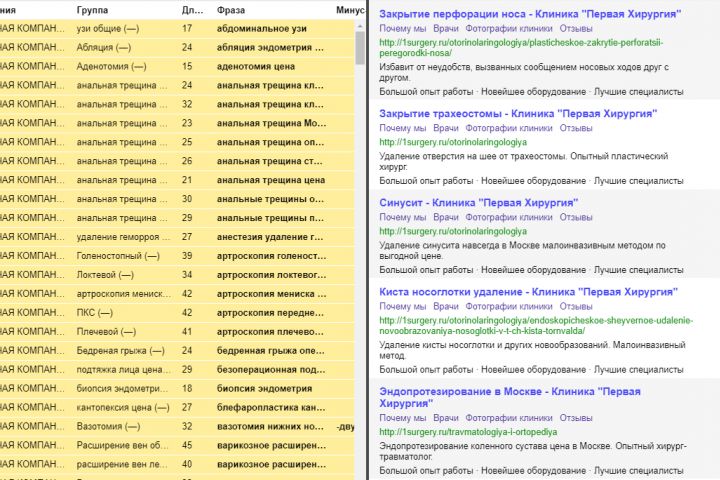Click Фотографии клиники under Синусит ad

(x=509, y=217)
